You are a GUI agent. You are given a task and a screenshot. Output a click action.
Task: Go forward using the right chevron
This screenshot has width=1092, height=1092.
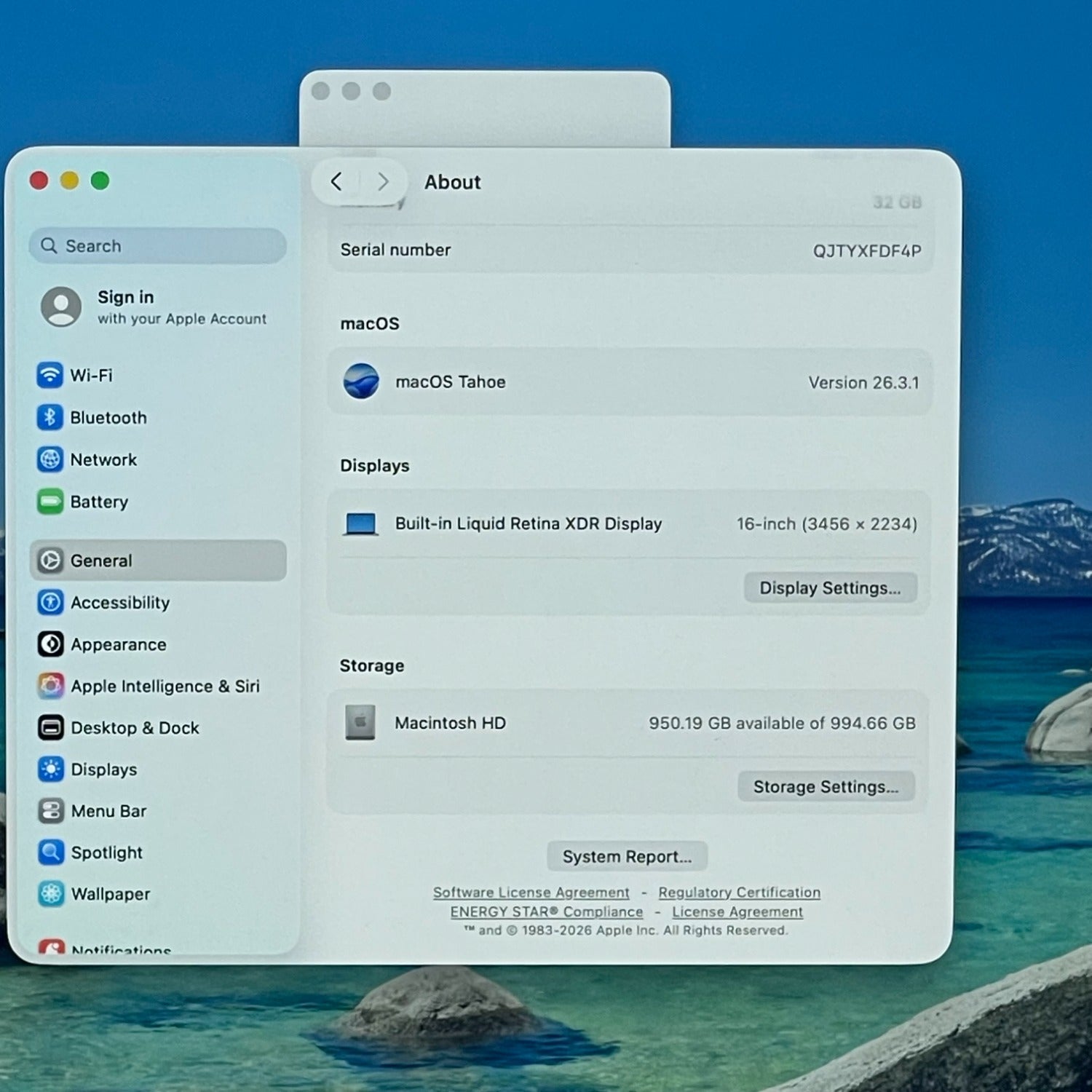pos(383,181)
